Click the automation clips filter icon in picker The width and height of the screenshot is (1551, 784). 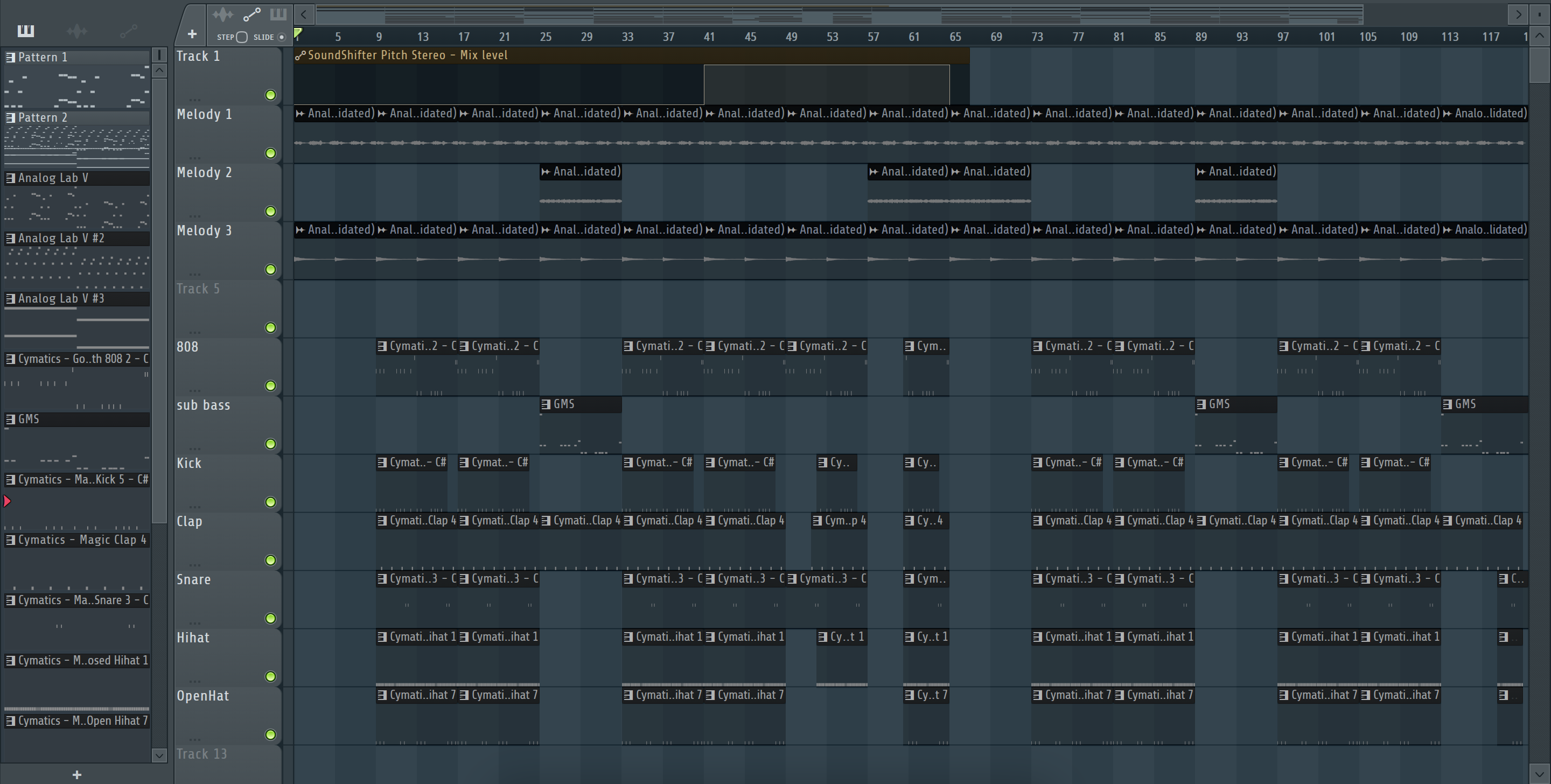pyautogui.click(x=128, y=31)
